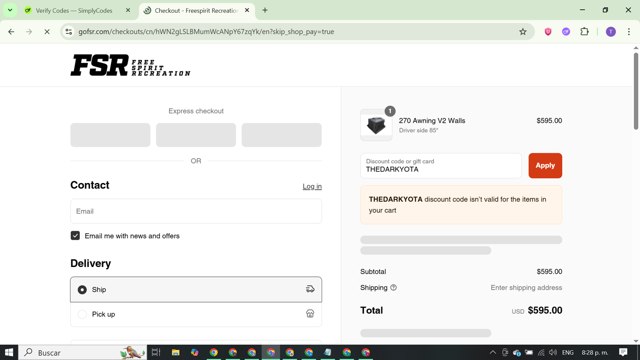This screenshot has height=360, width=640.
Task: Go back to the previous page
Action: coord(11,31)
